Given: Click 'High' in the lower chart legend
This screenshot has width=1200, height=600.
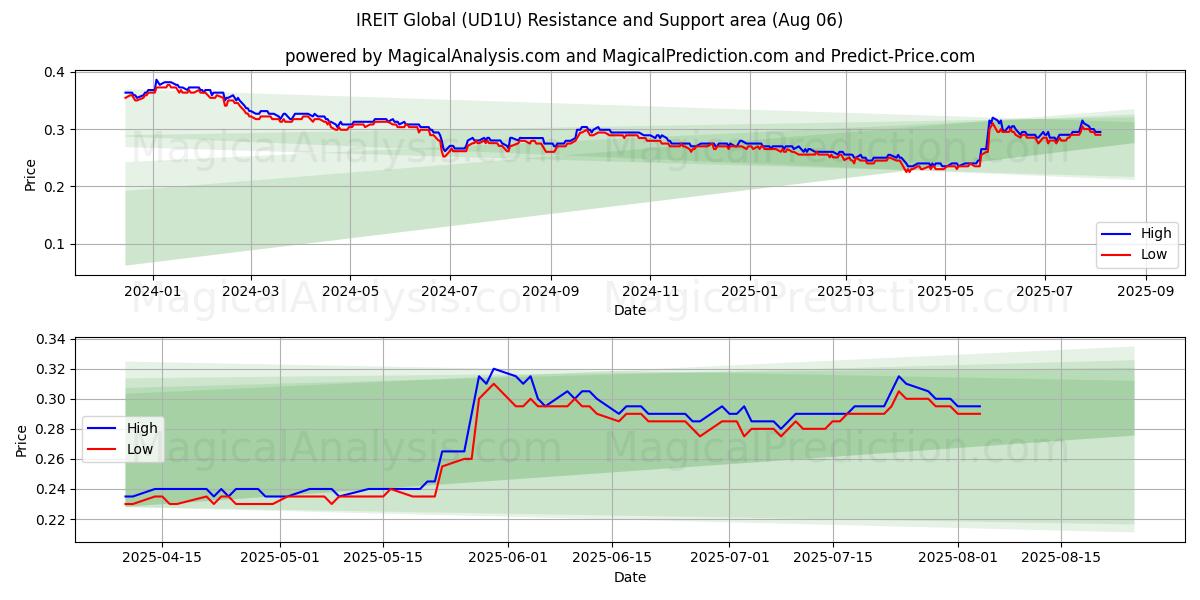Looking at the screenshot, I should 142,428.
